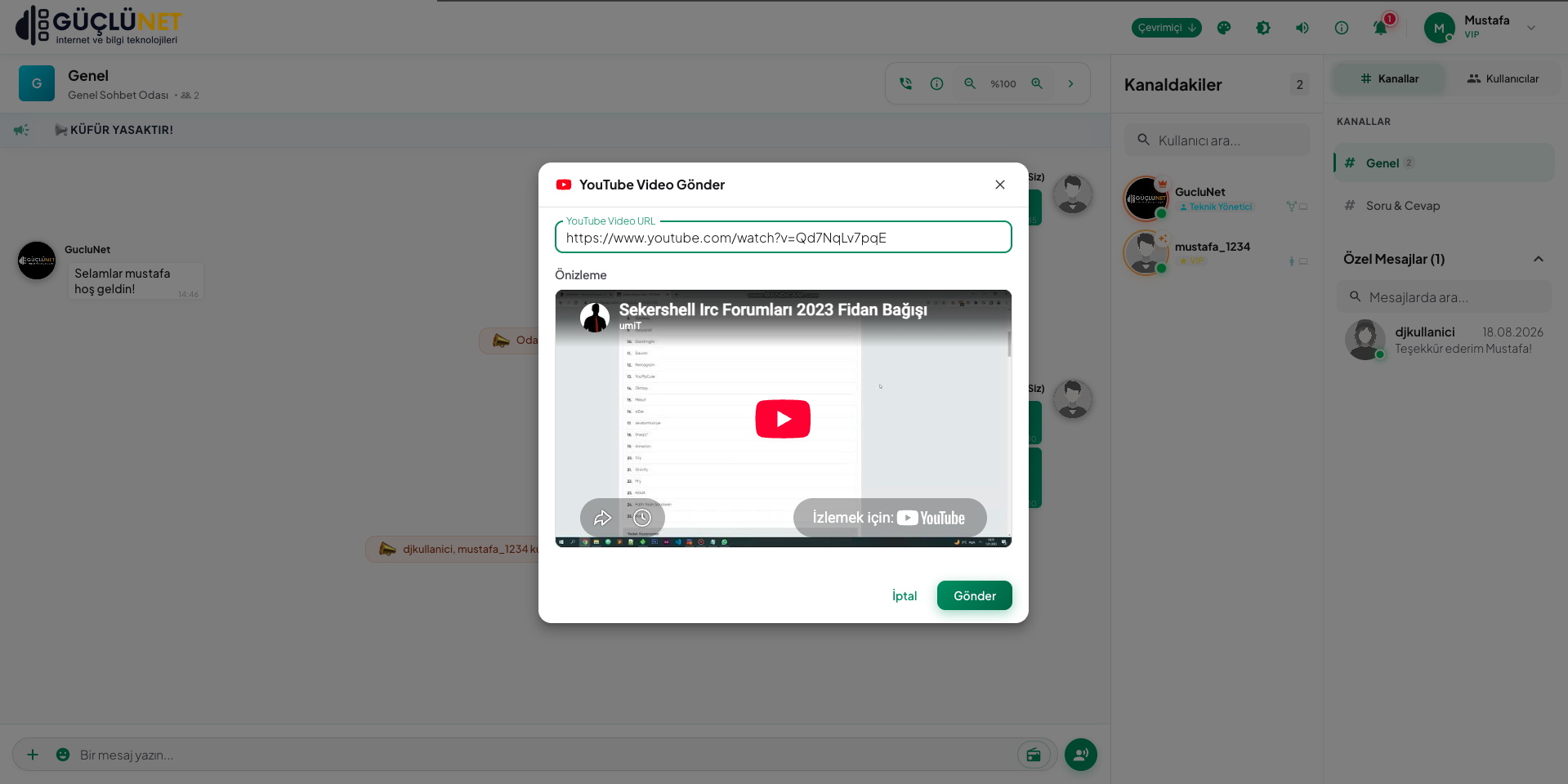Open the video title Sekershell Irc Forumları
1568x784 pixels.
tap(773, 310)
